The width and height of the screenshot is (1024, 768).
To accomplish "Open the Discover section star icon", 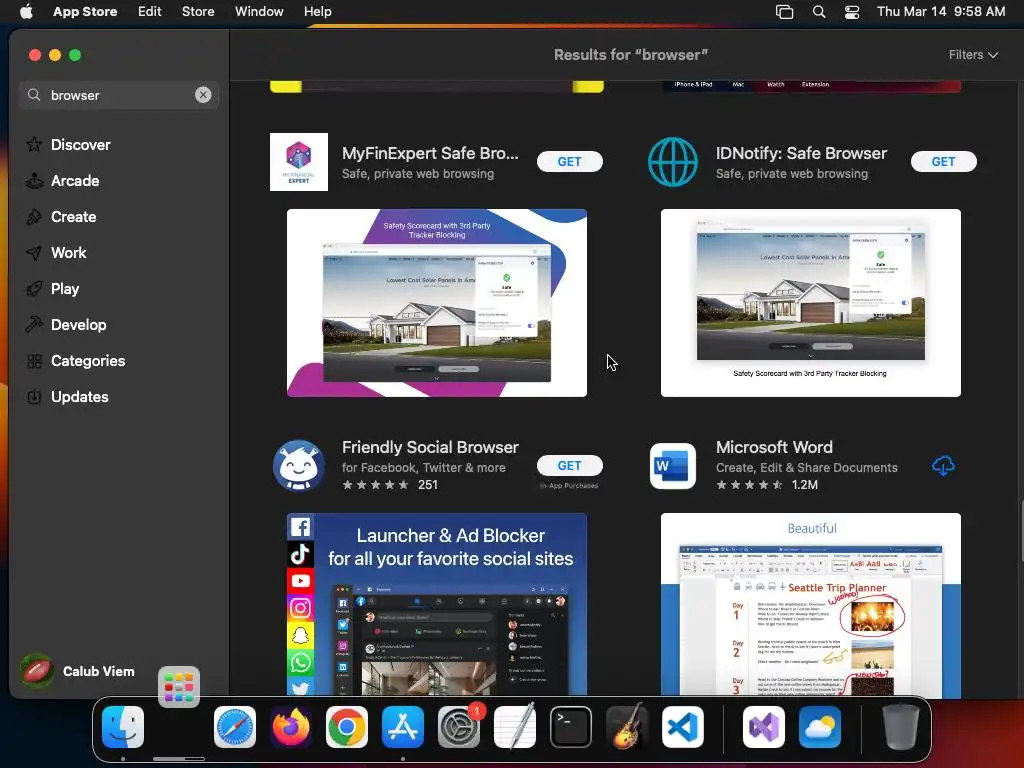I will (34, 144).
